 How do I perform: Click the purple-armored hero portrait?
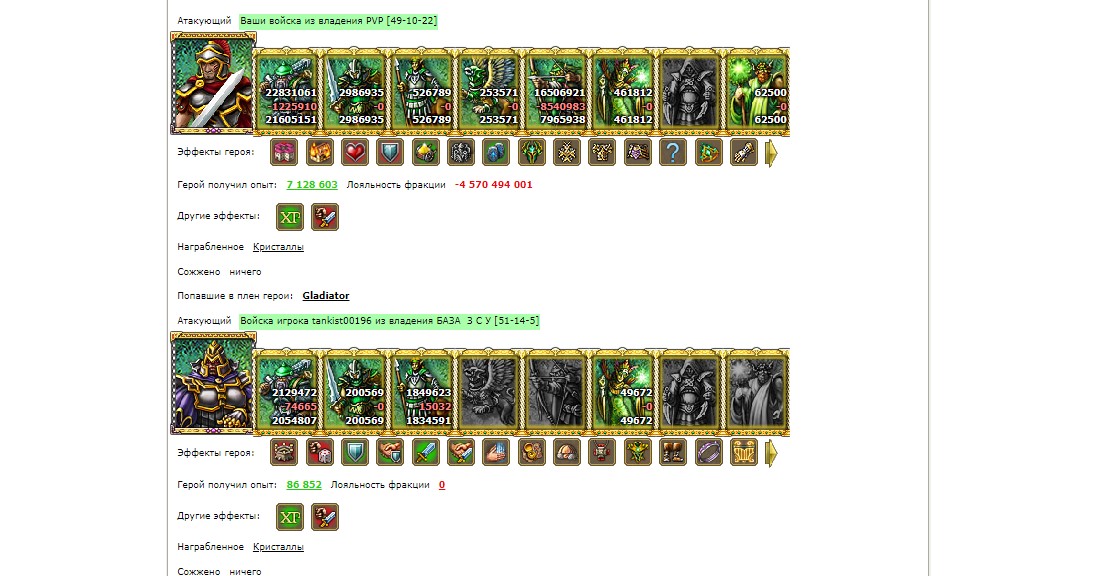(213, 383)
